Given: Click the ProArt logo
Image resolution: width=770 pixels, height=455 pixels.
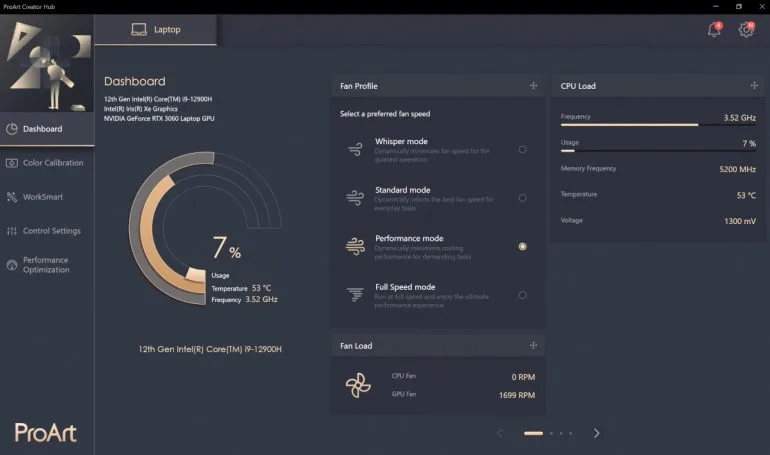Looking at the screenshot, I should click(46, 432).
